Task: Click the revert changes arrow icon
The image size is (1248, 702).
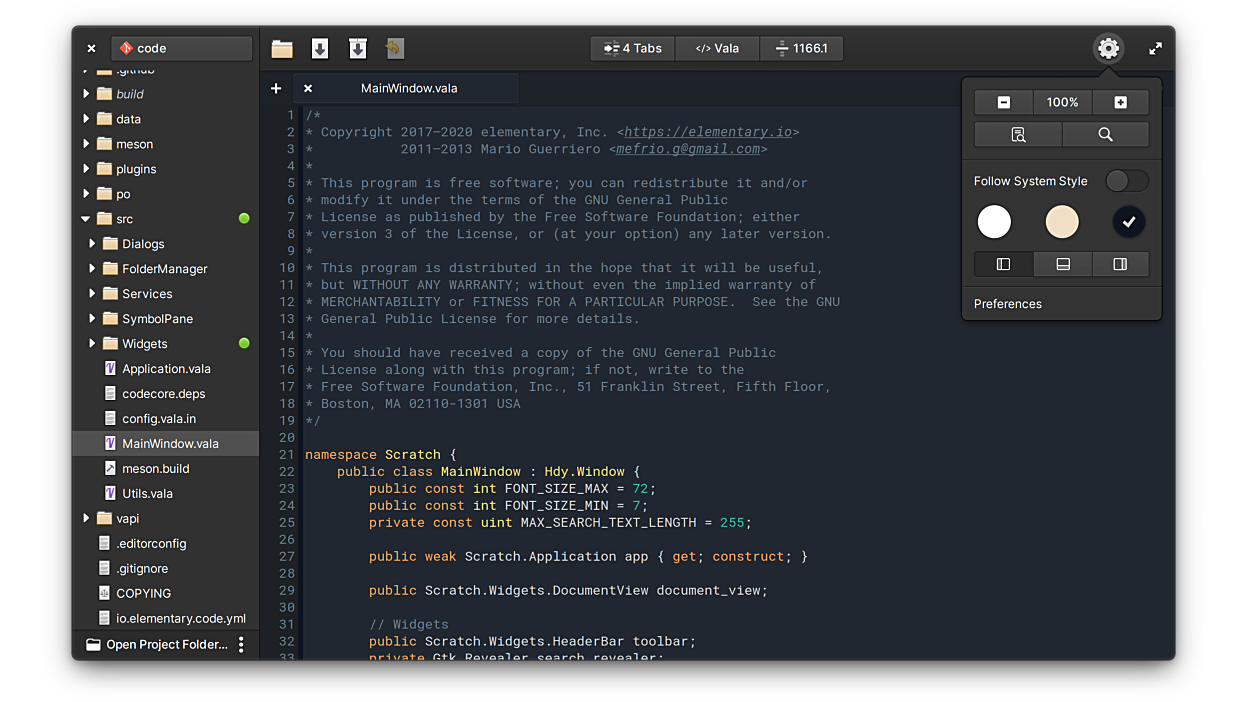Action: click(x=394, y=48)
